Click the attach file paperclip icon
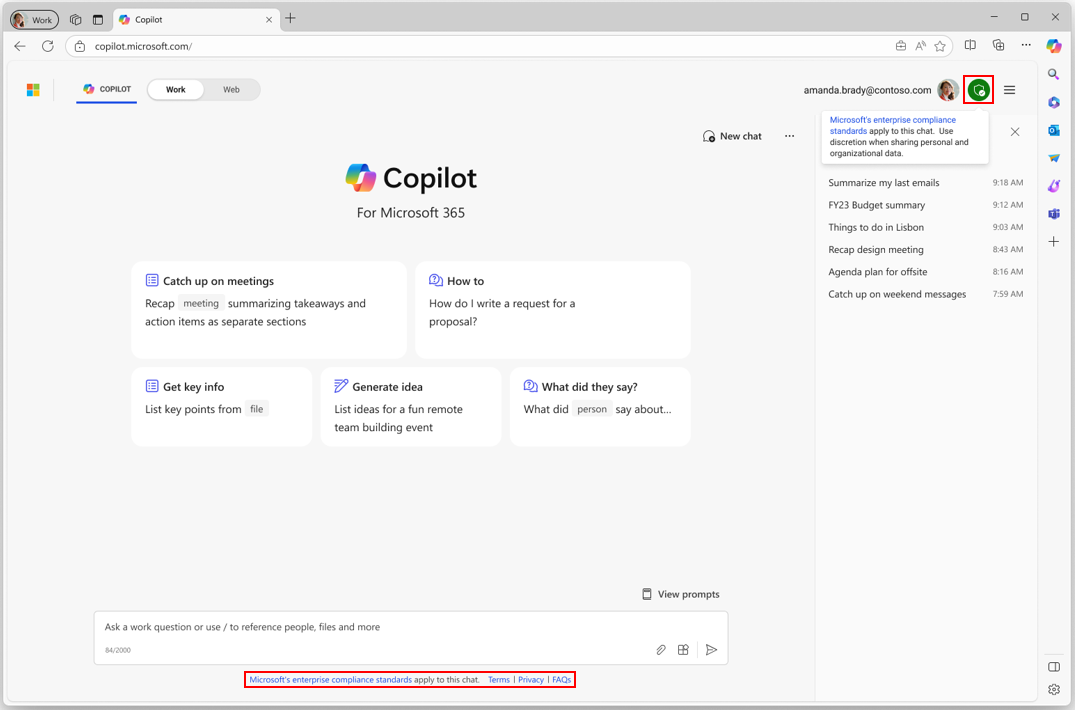The image size is (1075, 710). pos(661,650)
